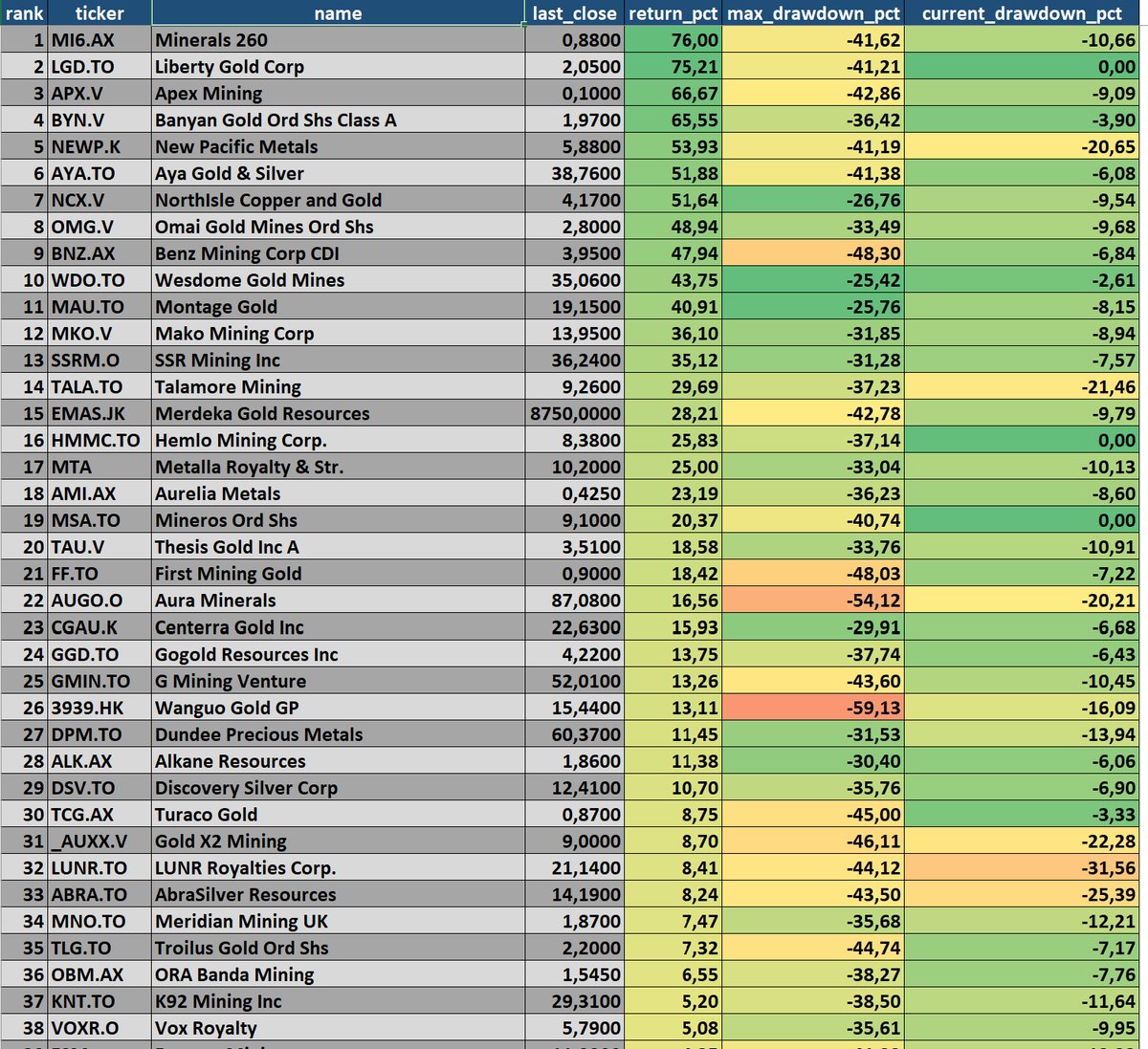The width and height of the screenshot is (1148, 1049).
Task: Click the Turaco Gold name cell
Action: coord(338,815)
